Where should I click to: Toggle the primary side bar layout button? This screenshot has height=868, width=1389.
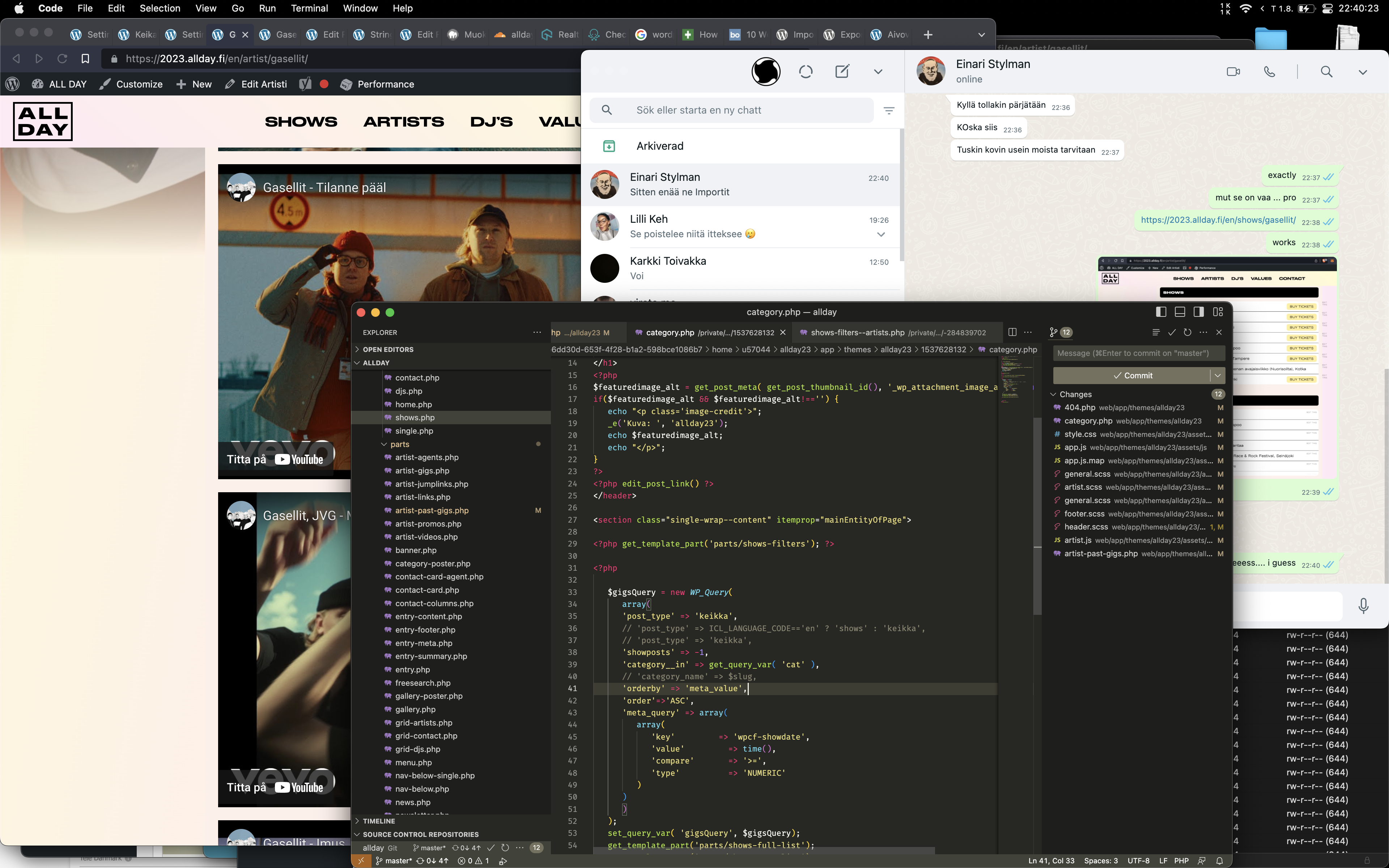click(1160, 312)
